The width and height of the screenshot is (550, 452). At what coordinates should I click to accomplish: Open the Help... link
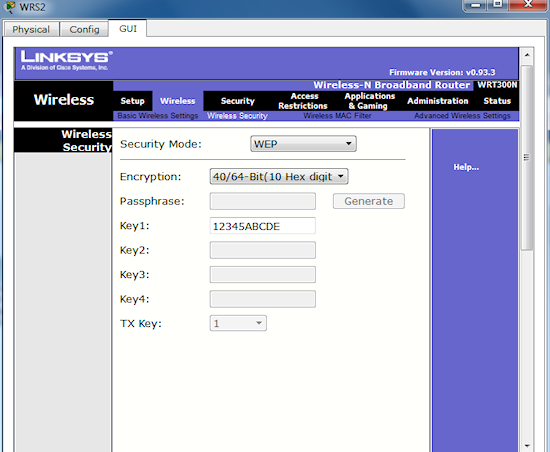pyautogui.click(x=466, y=167)
